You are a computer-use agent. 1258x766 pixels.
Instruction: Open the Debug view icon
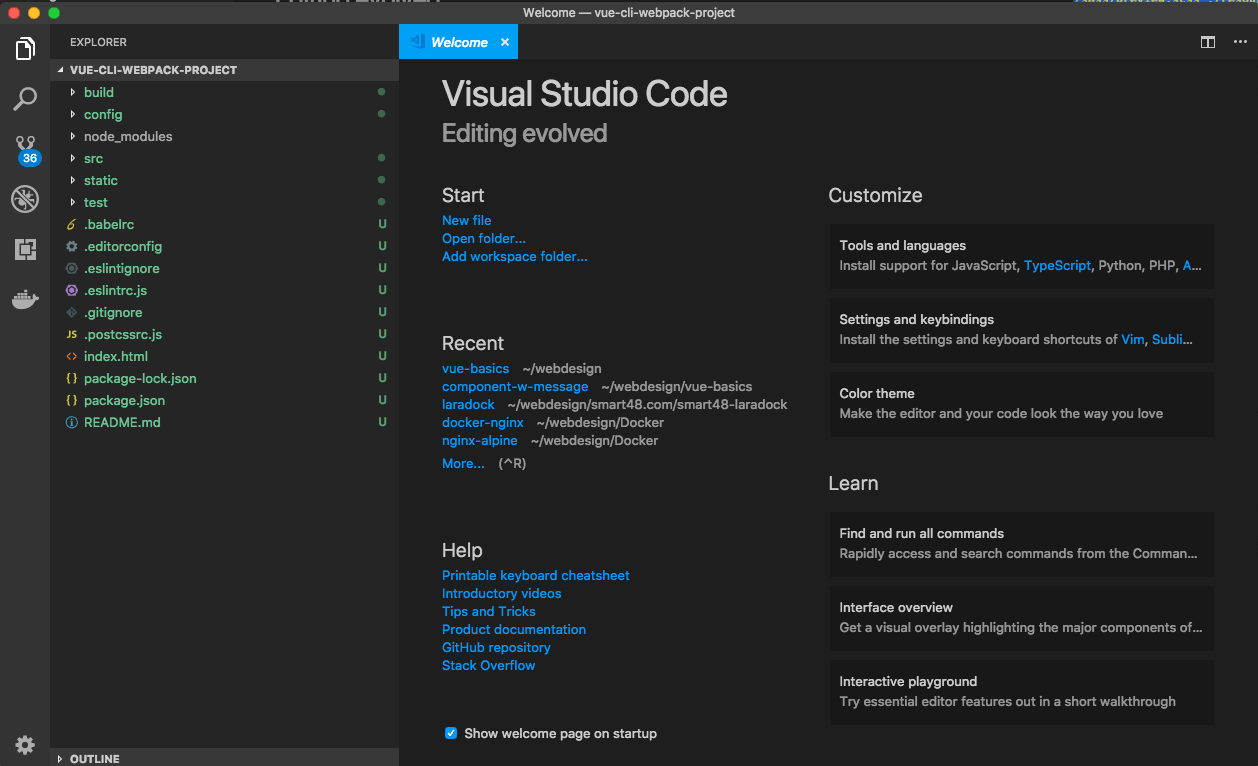25,199
